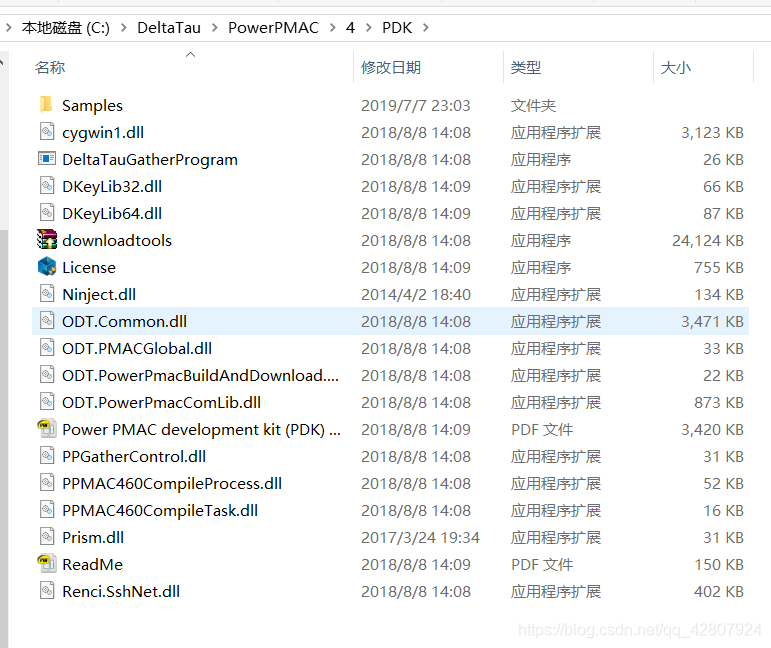Sort files by 类型 column header
This screenshot has height=648, width=771.
pyautogui.click(x=526, y=67)
